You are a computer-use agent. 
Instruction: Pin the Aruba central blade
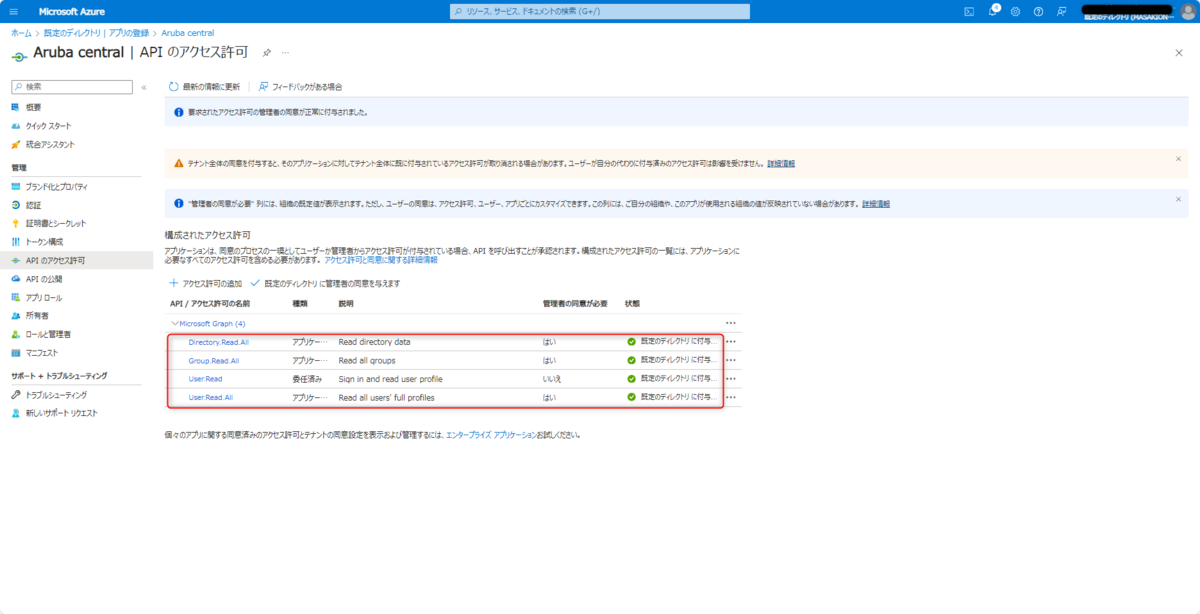point(266,52)
